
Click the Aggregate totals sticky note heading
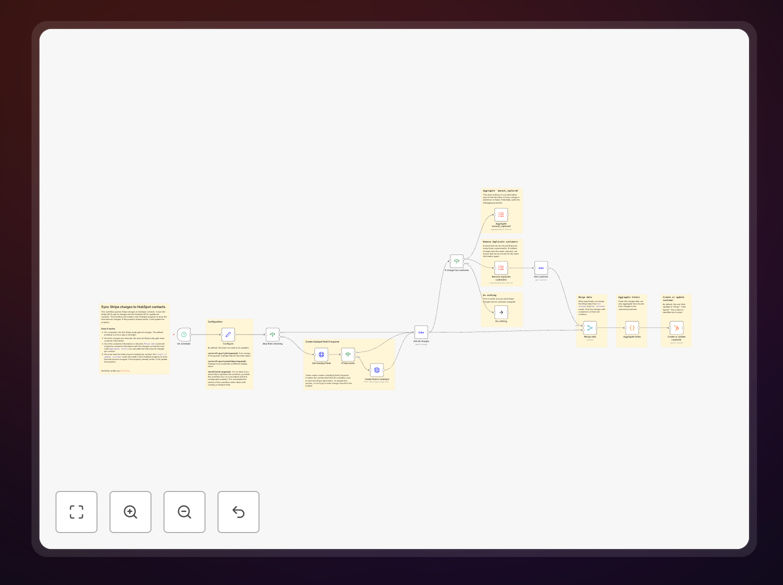(x=629, y=297)
